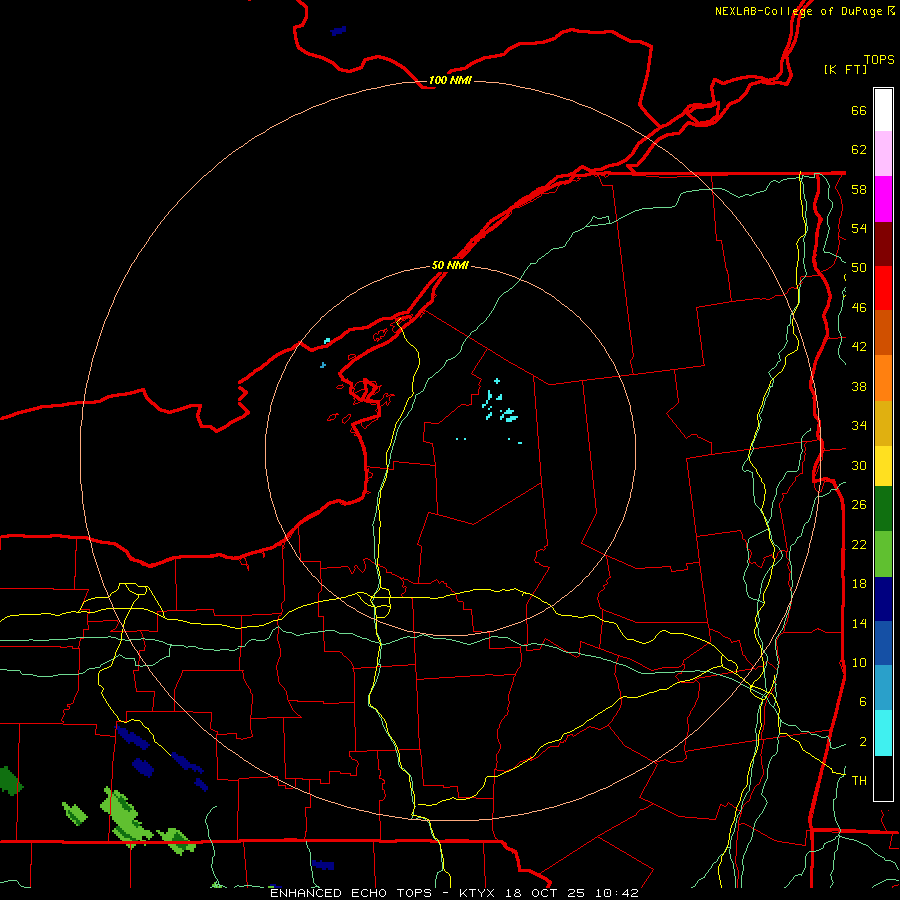Click the "38" legend value

point(859,386)
